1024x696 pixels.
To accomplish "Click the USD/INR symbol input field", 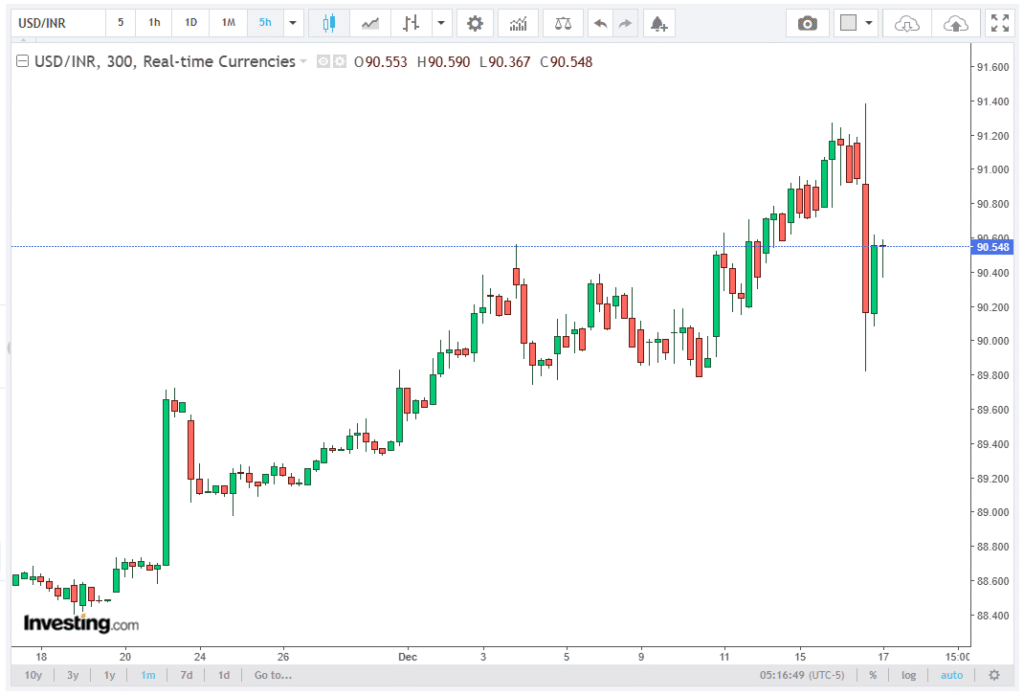I will pos(55,22).
